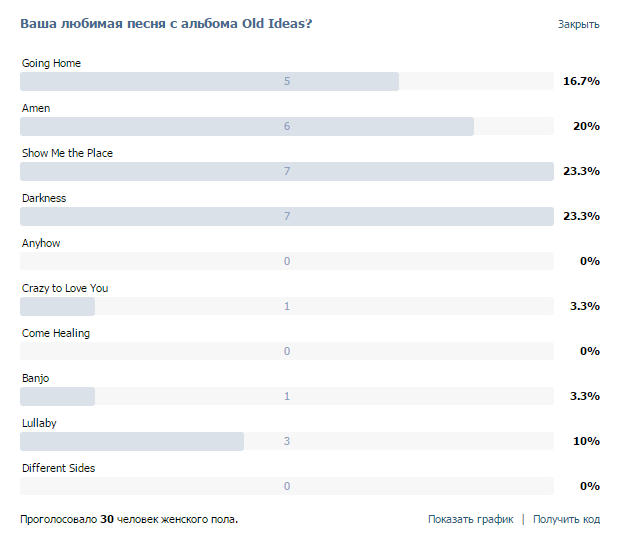Click the 16.7% percentage for Going Home
This screenshot has width=619, height=540.
click(581, 81)
